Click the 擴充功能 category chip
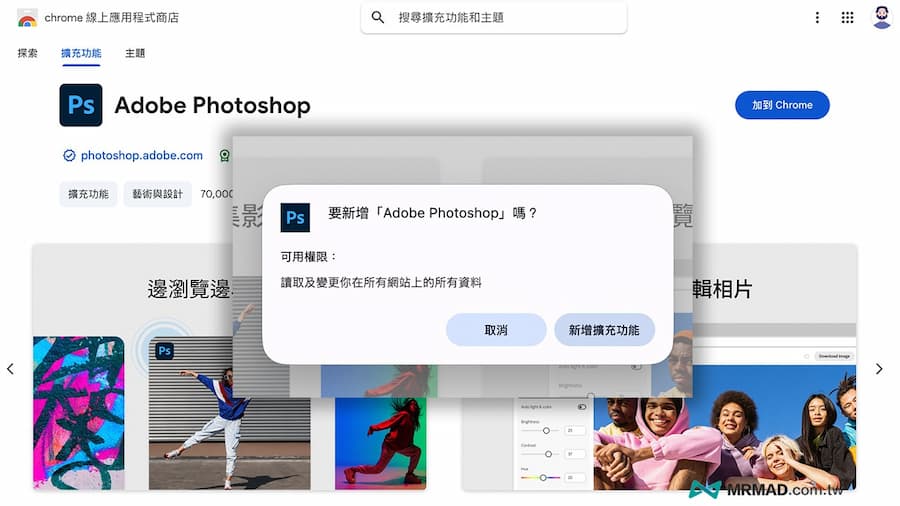 click(88, 194)
